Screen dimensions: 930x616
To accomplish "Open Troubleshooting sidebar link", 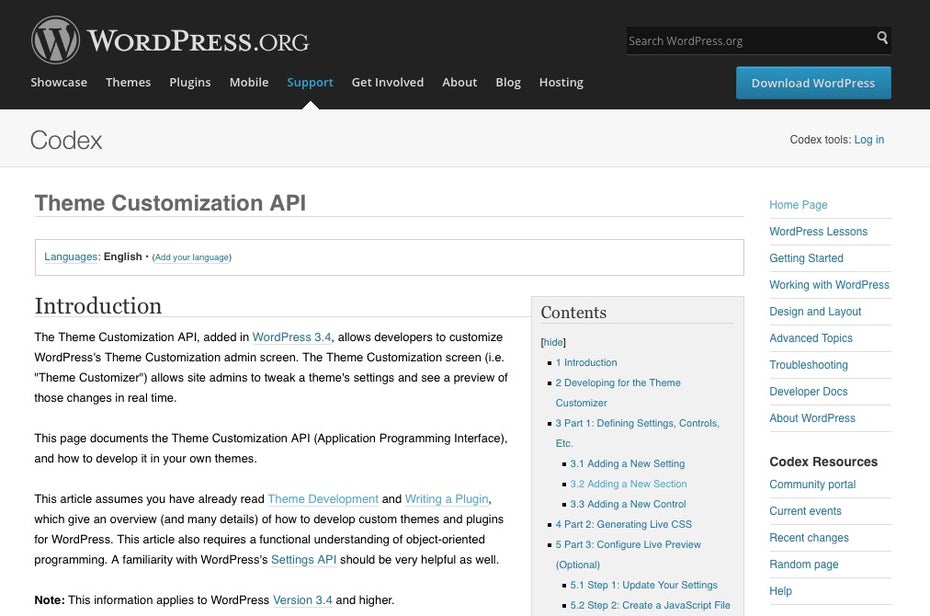I will tap(808, 365).
